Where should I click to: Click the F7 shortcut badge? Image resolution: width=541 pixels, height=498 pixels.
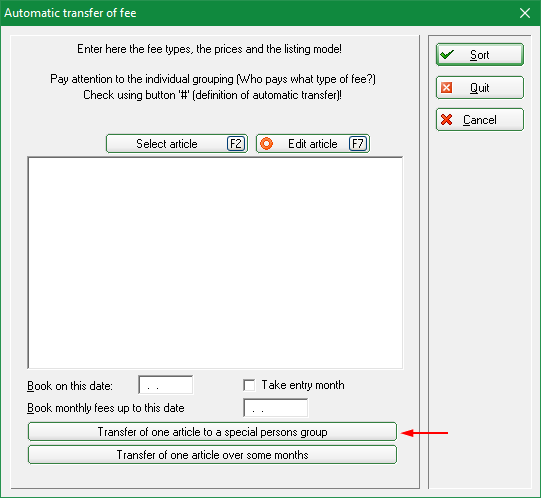[x=358, y=144]
